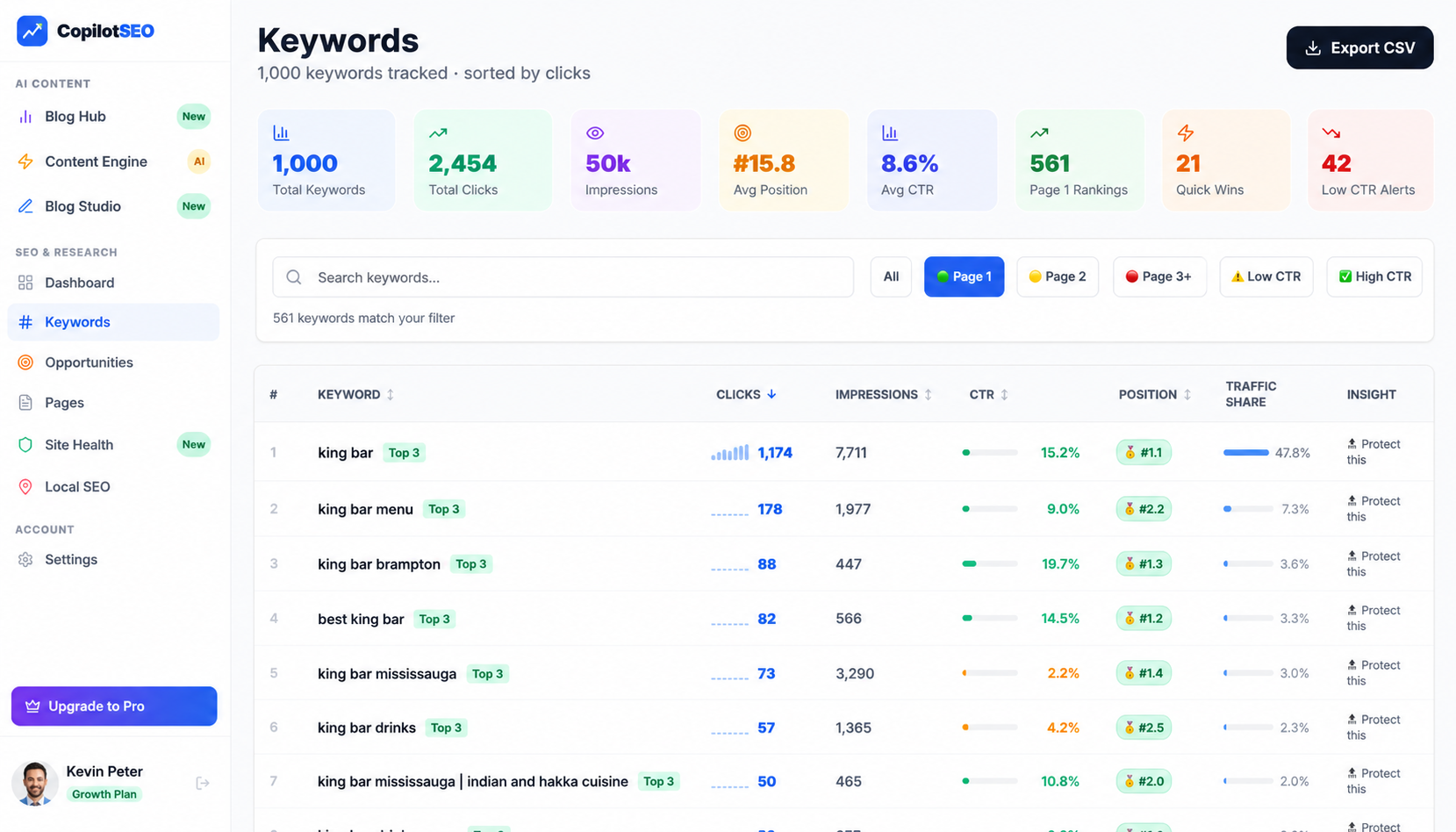
Task: Open Local SEO in the sidebar
Action: tap(113, 487)
